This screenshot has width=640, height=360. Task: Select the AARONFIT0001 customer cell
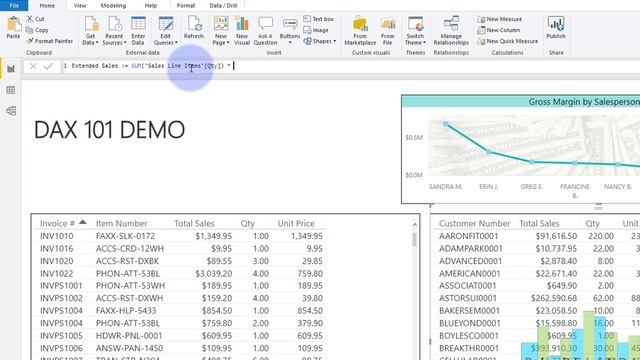pyautogui.click(x=469, y=236)
